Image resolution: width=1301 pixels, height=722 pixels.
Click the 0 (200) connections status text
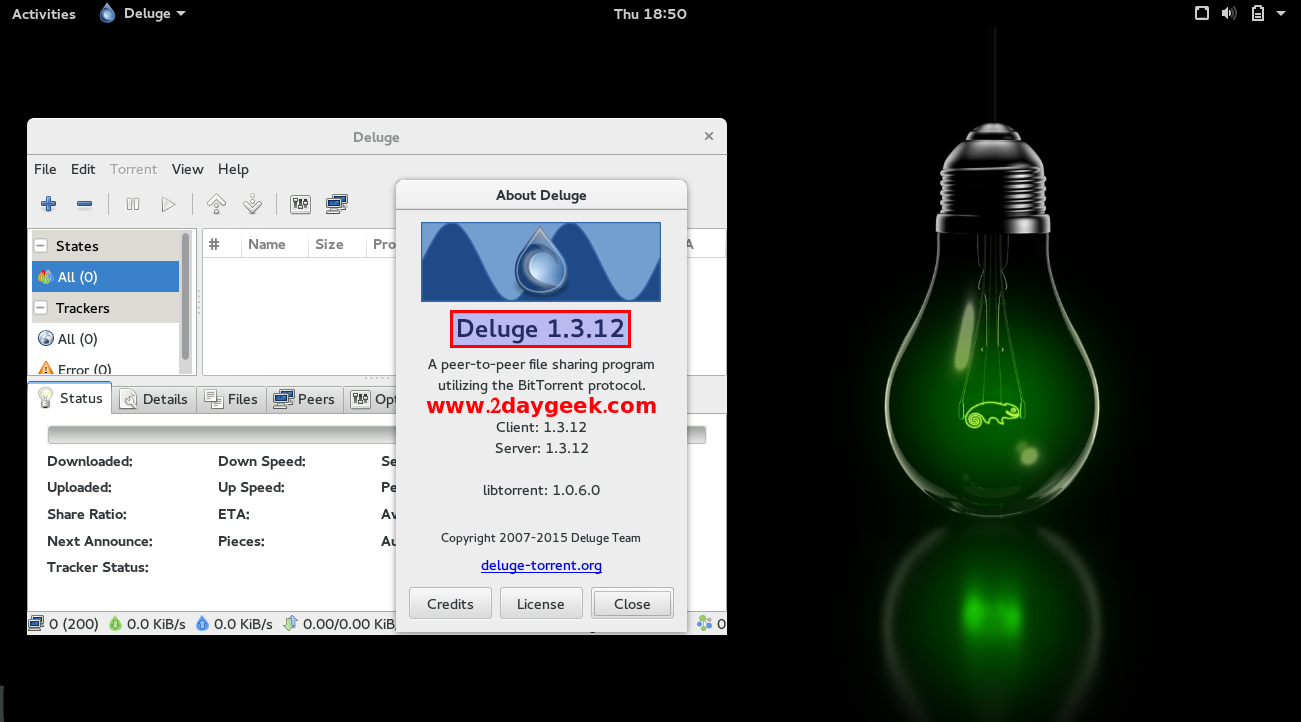[x=74, y=624]
